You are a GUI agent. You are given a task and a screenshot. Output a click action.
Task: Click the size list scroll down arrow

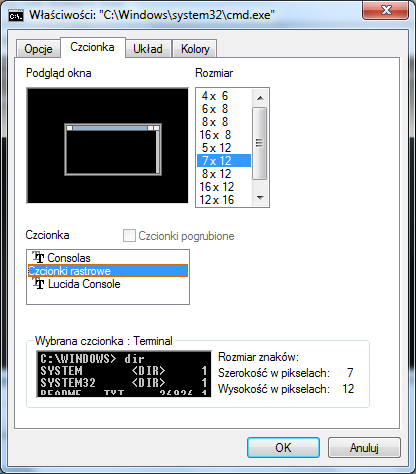pyautogui.click(x=260, y=198)
